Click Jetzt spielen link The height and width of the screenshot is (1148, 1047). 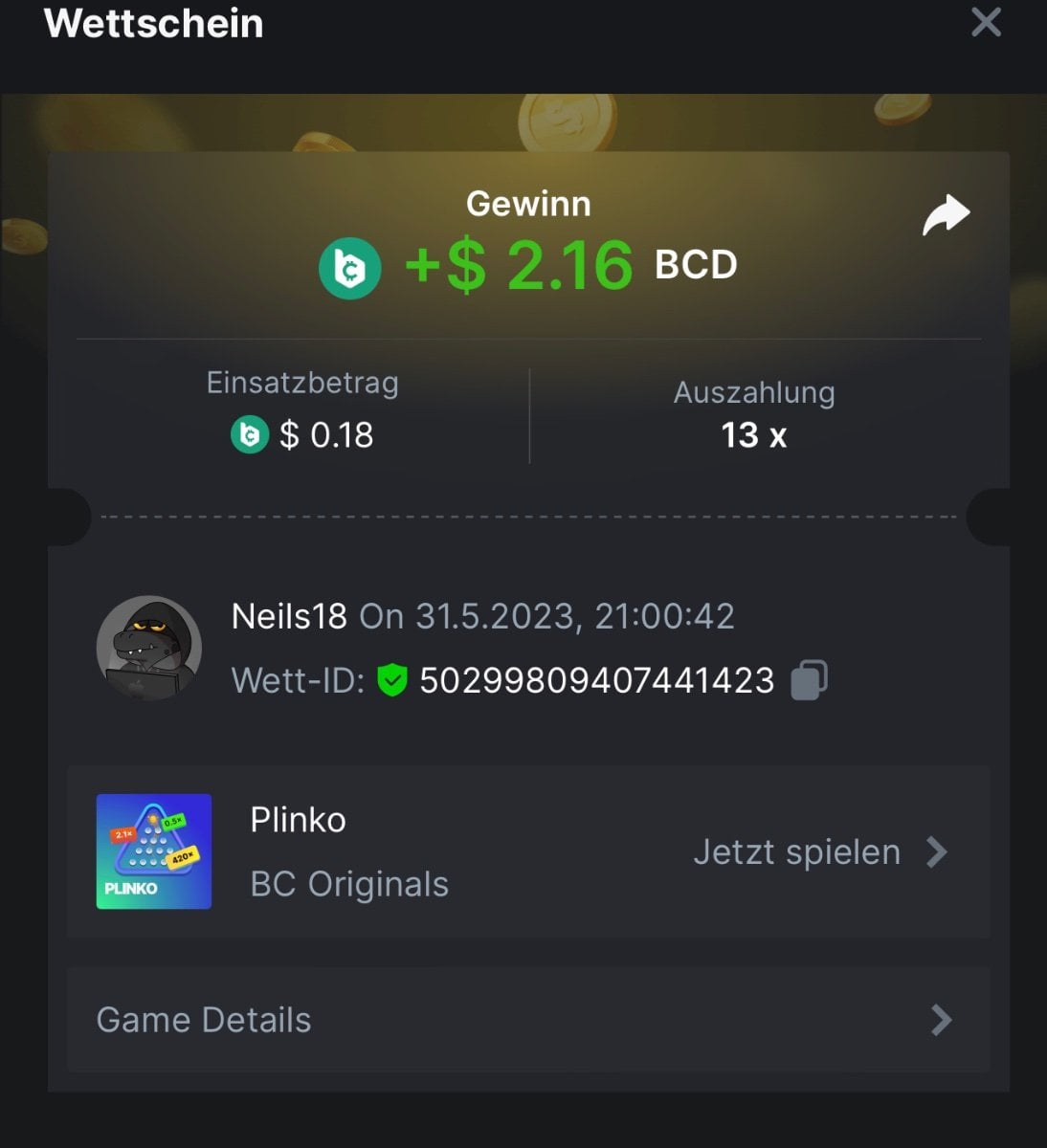click(x=796, y=851)
